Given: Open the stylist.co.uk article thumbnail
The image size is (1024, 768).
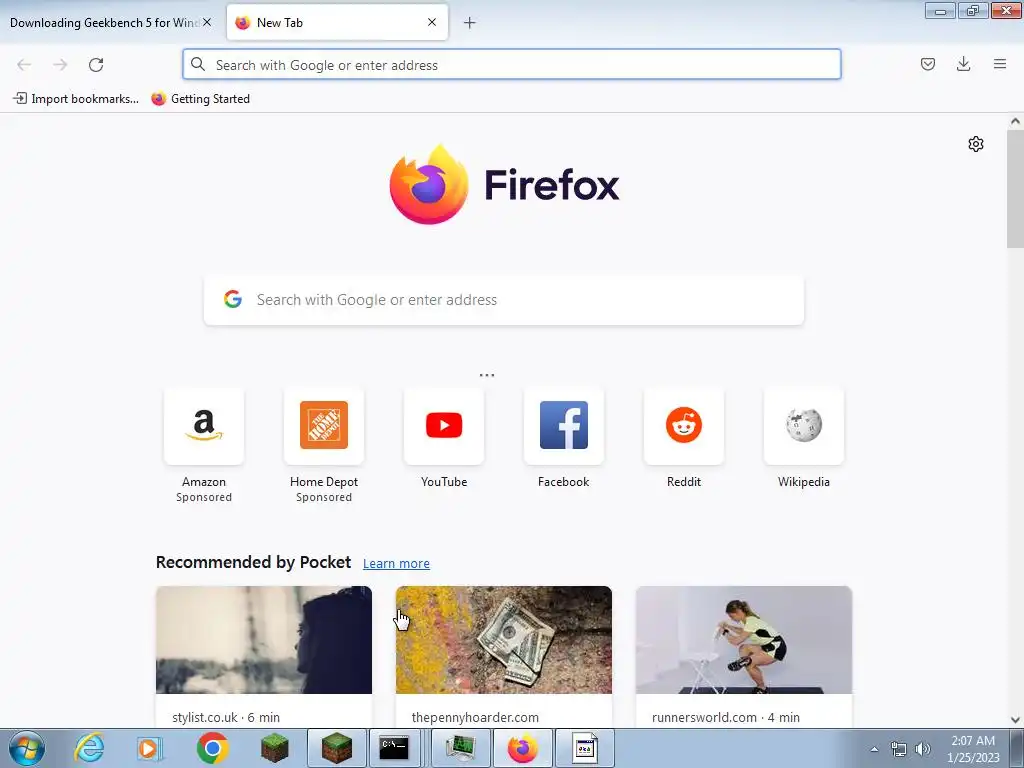Looking at the screenshot, I should (x=264, y=640).
